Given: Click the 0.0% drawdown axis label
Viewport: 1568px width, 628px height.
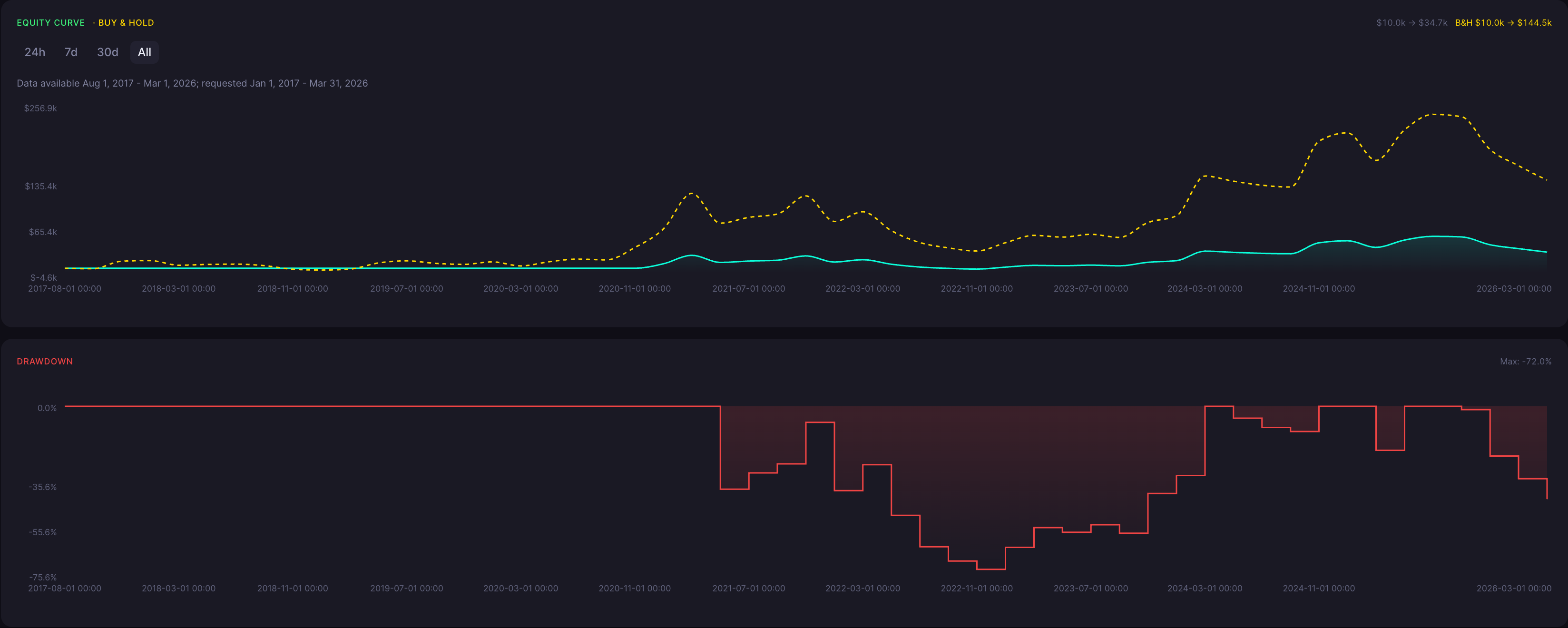Looking at the screenshot, I should (47, 408).
